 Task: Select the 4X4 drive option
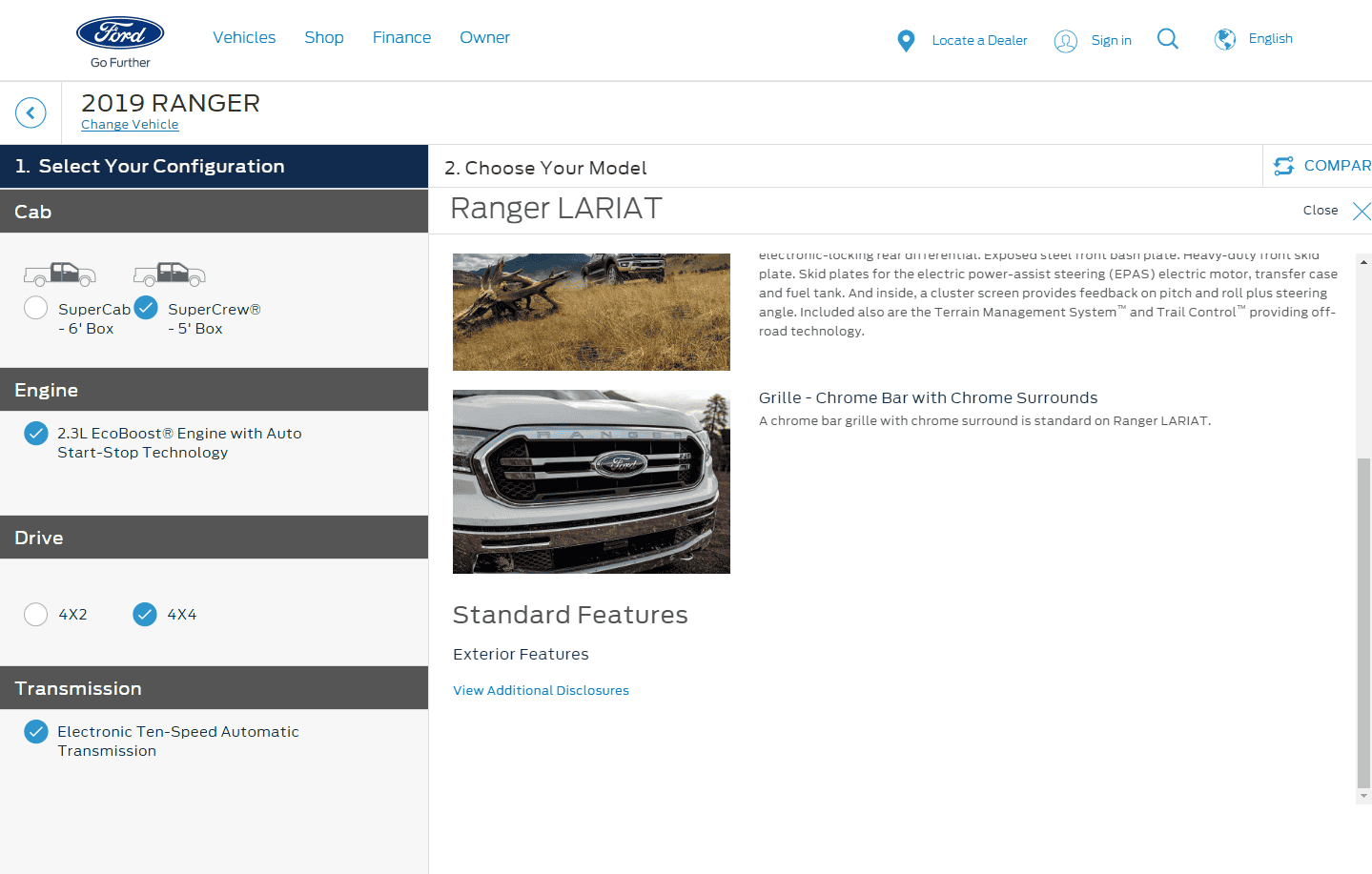145,615
